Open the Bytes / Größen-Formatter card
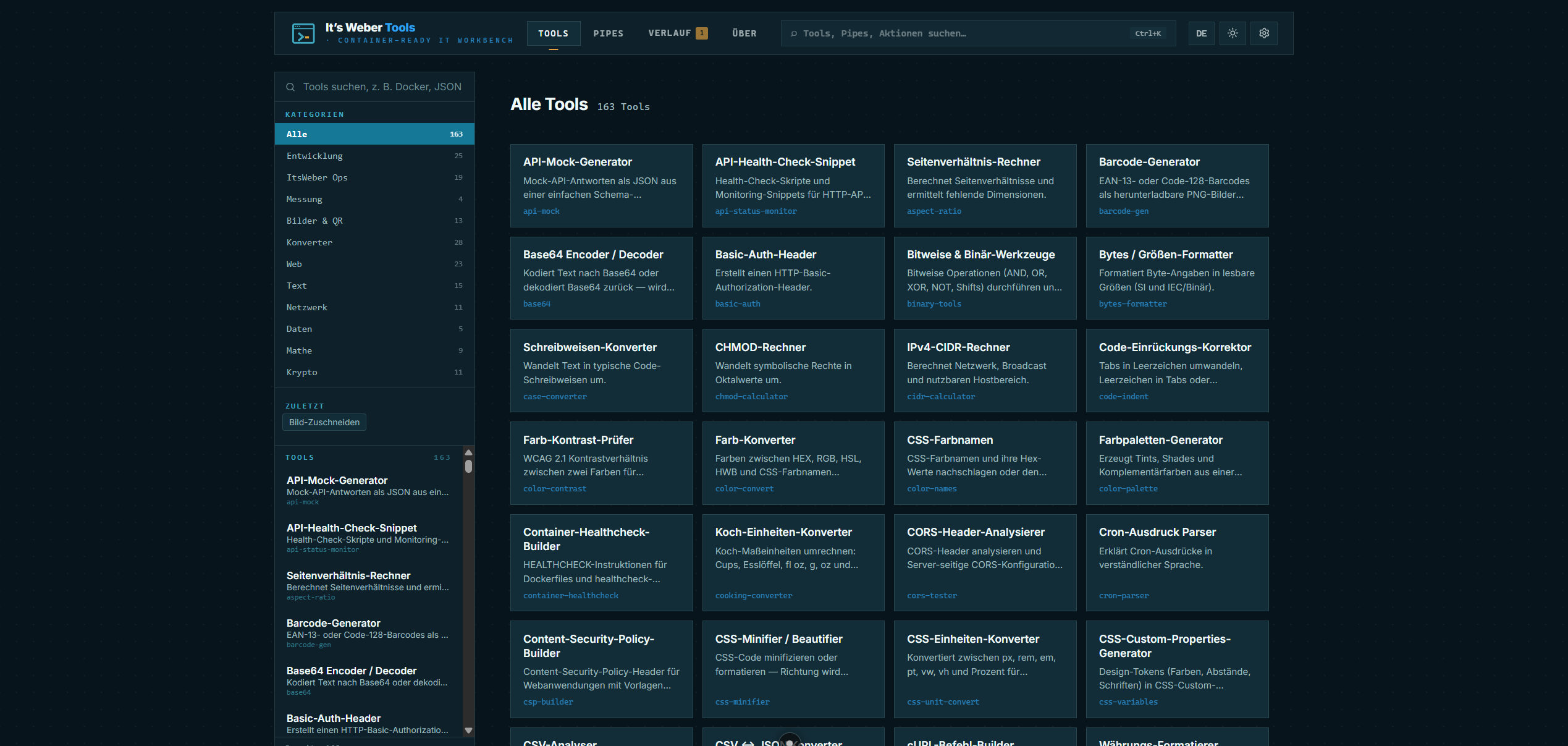 [1178, 278]
